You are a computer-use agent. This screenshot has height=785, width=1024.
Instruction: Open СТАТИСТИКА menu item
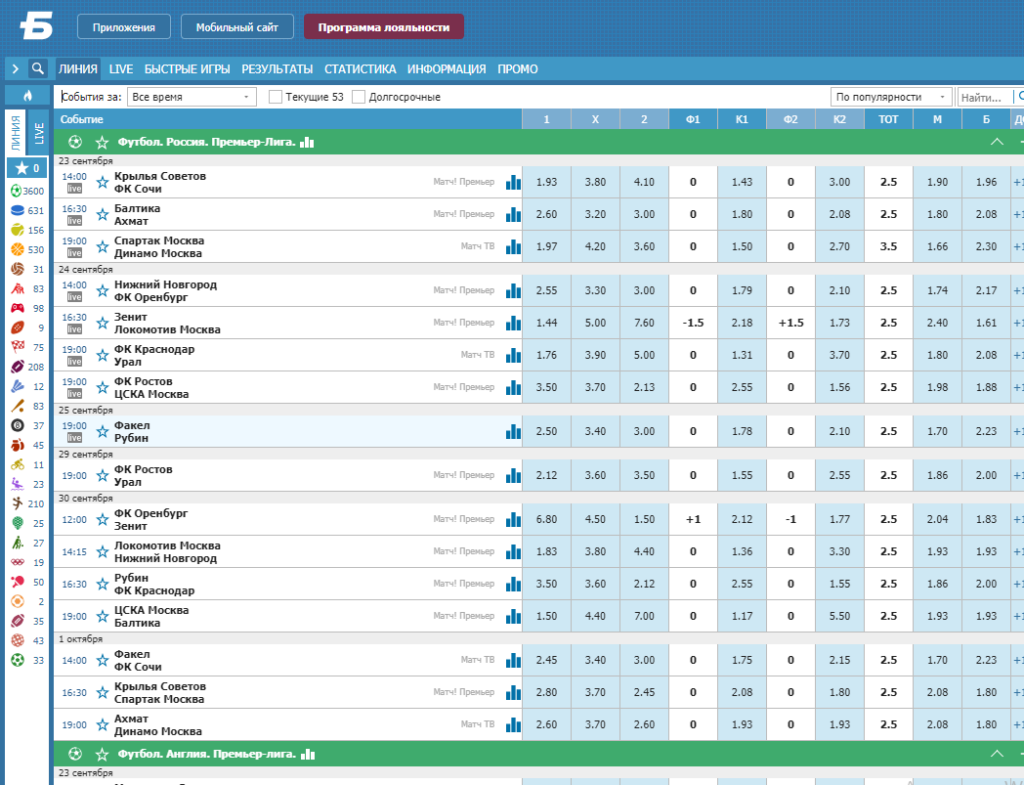click(360, 69)
